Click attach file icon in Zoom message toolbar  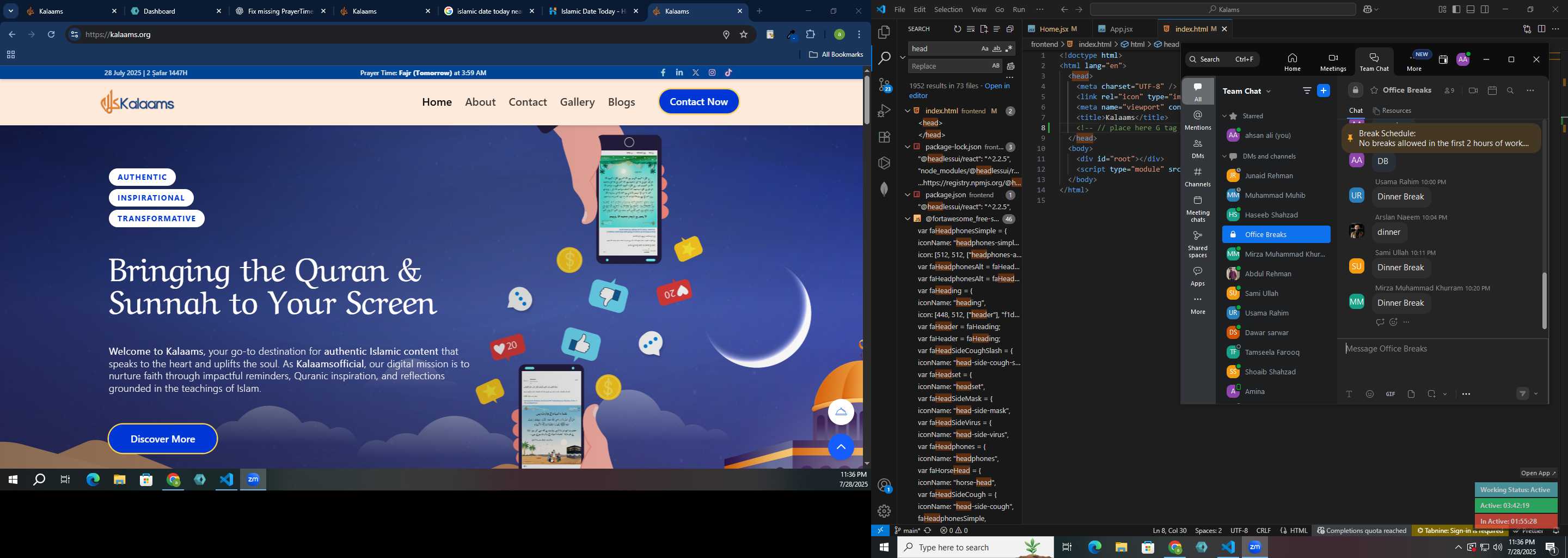point(1411,394)
